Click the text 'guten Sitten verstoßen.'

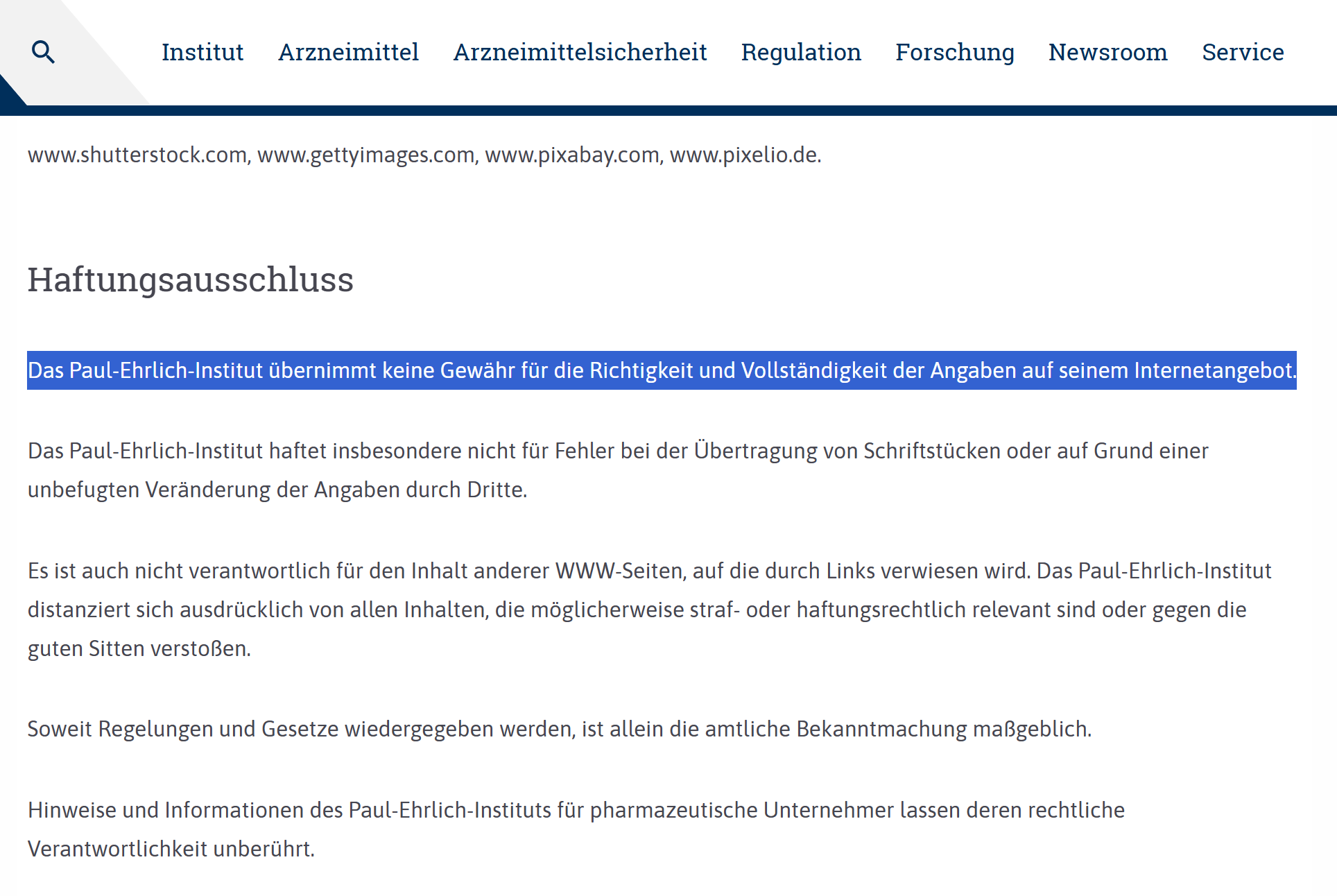pyautogui.click(x=139, y=648)
